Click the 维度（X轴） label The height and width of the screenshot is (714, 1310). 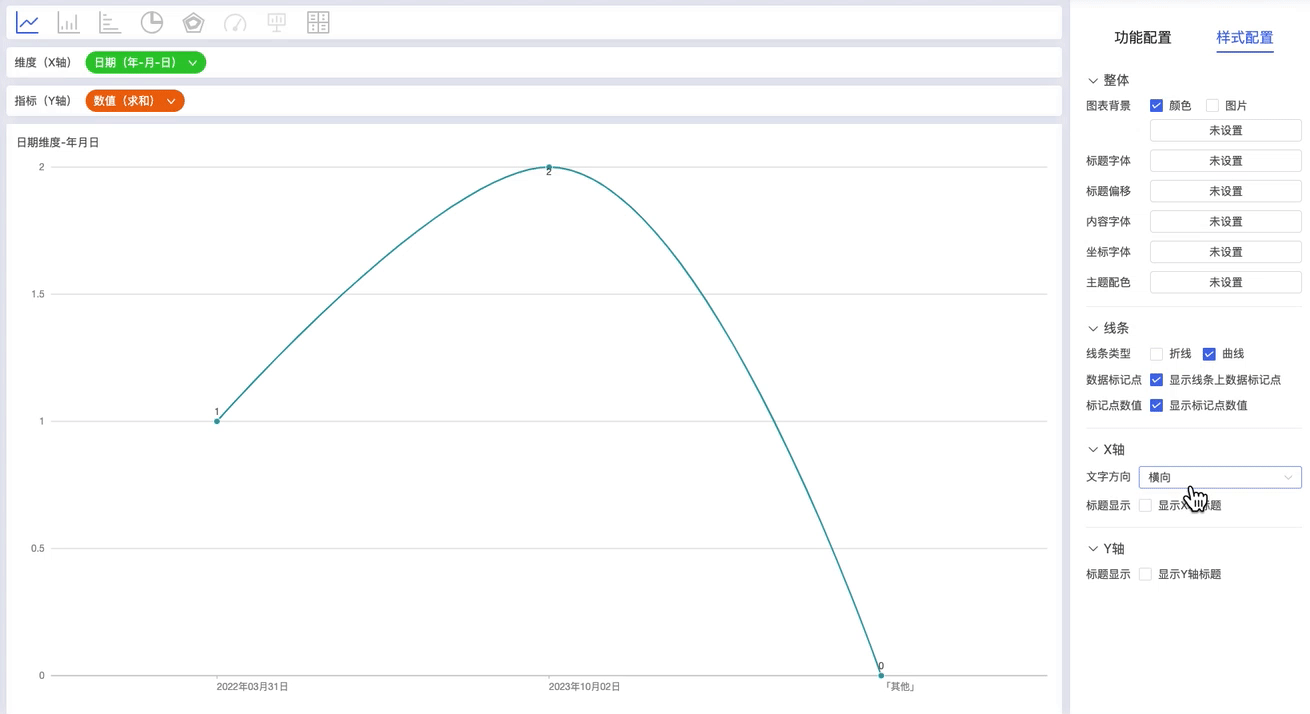point(43,62)
